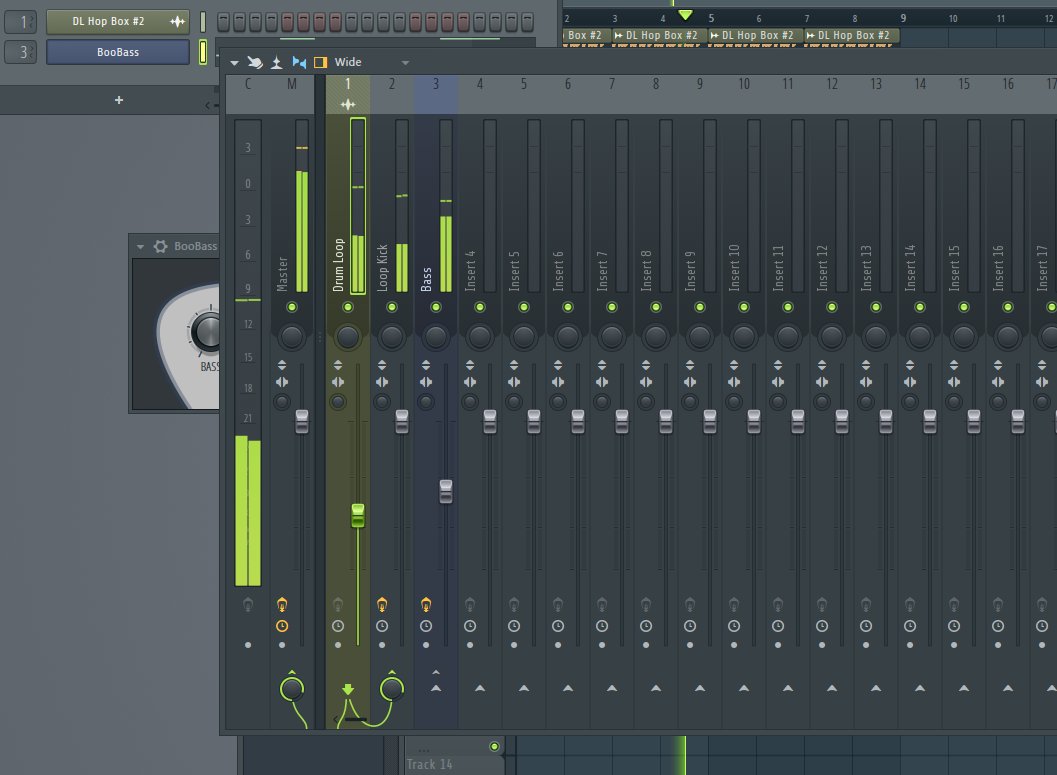1057x775 pixels.
Task: Click the mixer meter view icon
Action: pos(276,63)
